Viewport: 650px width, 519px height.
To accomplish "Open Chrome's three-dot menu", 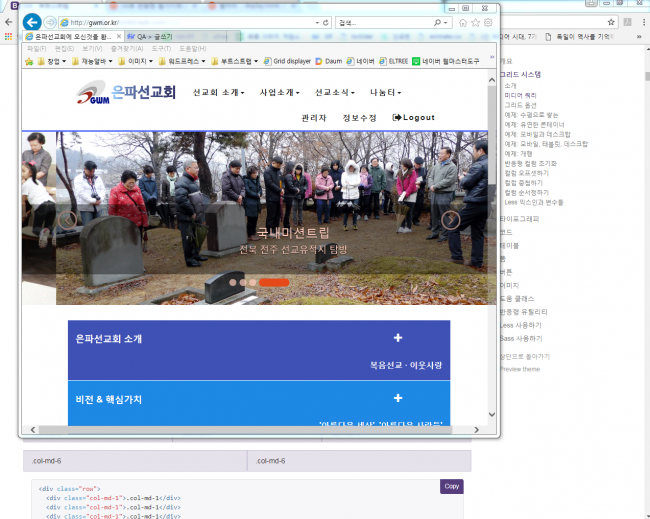I will [644, 22].
